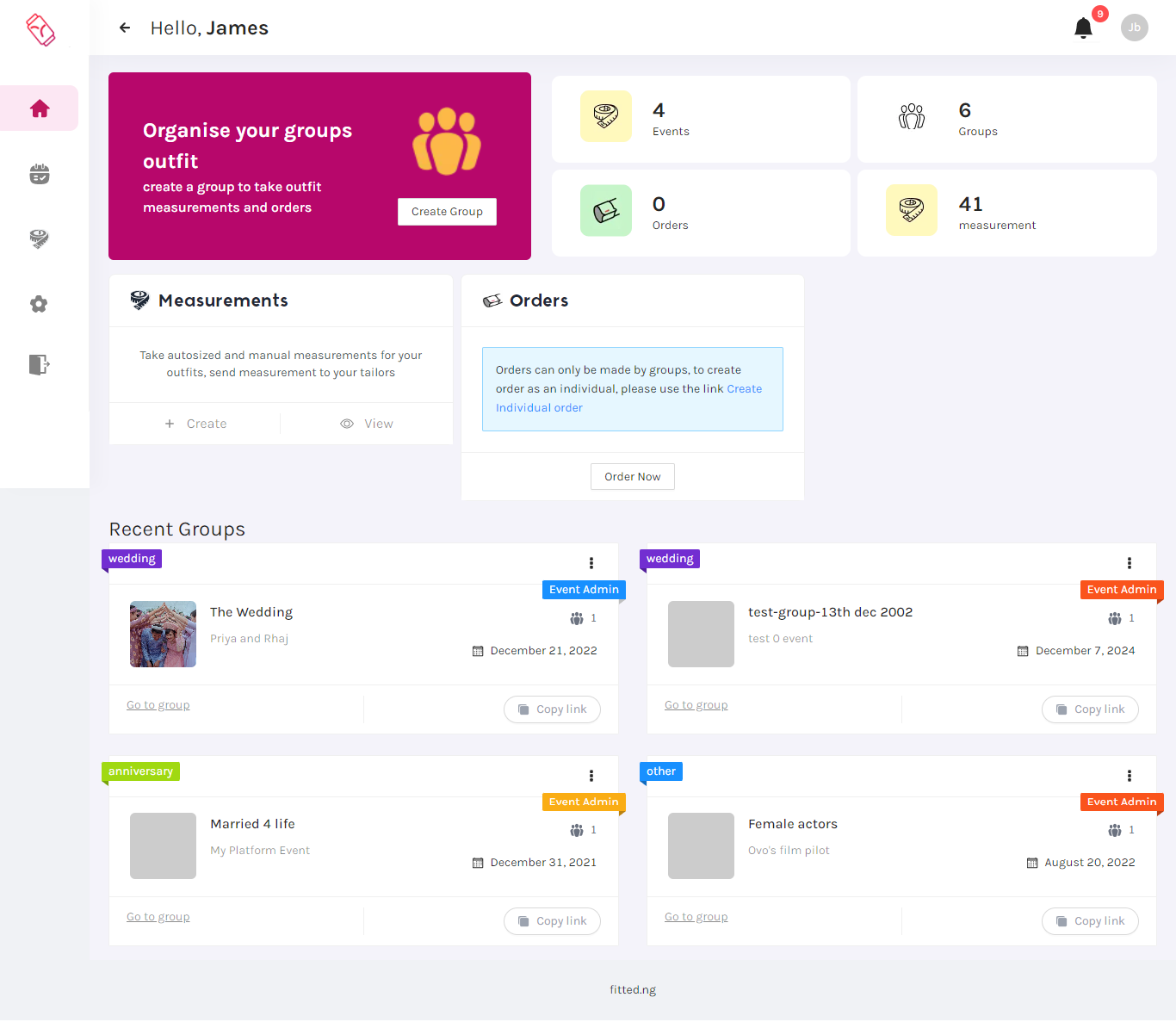Image resolution: width=1176 pixels, height=1022 pixels.
Task: Click members icon on Female actors card
Action: (1115, 830)
